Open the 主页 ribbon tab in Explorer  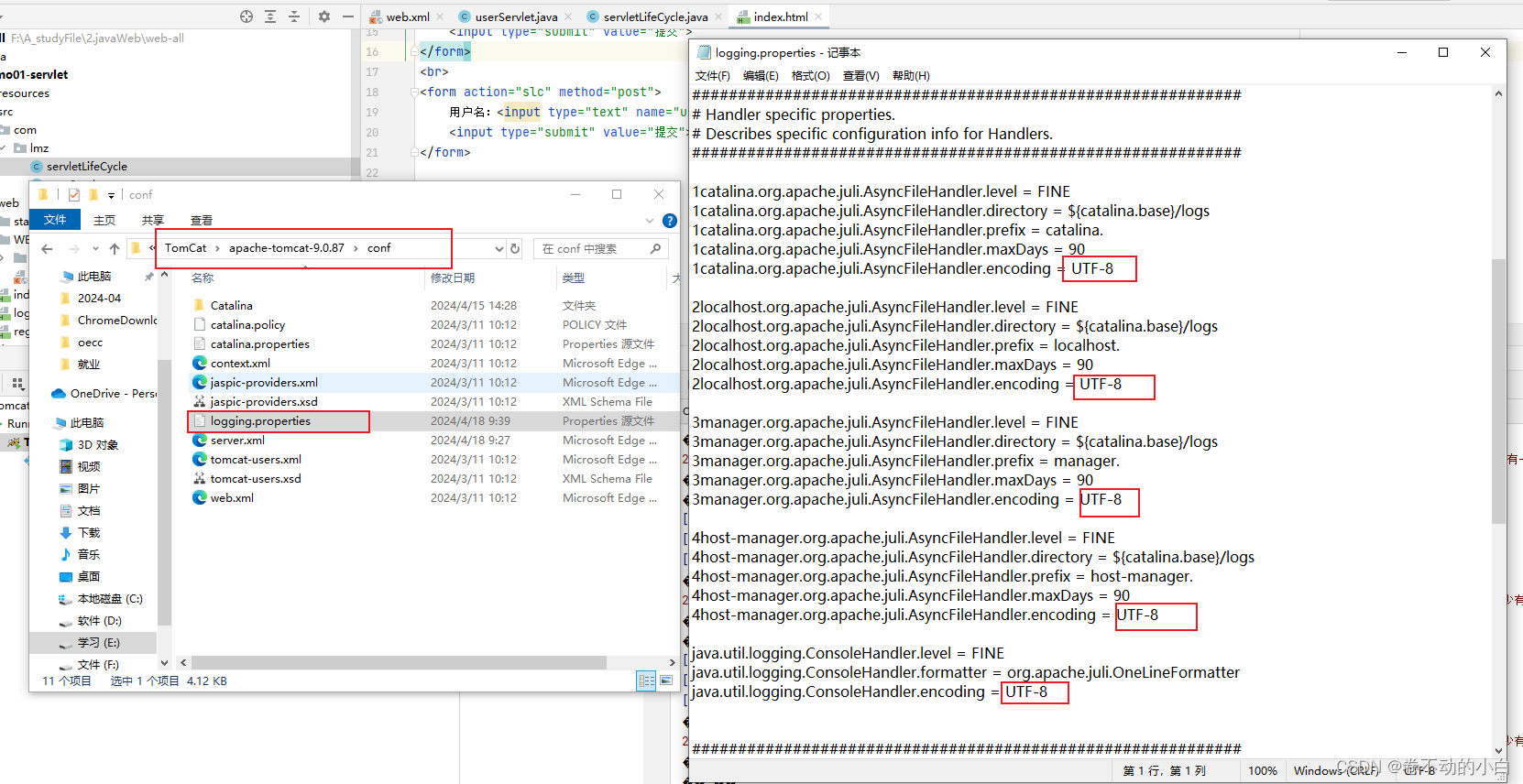click(104, 220)
